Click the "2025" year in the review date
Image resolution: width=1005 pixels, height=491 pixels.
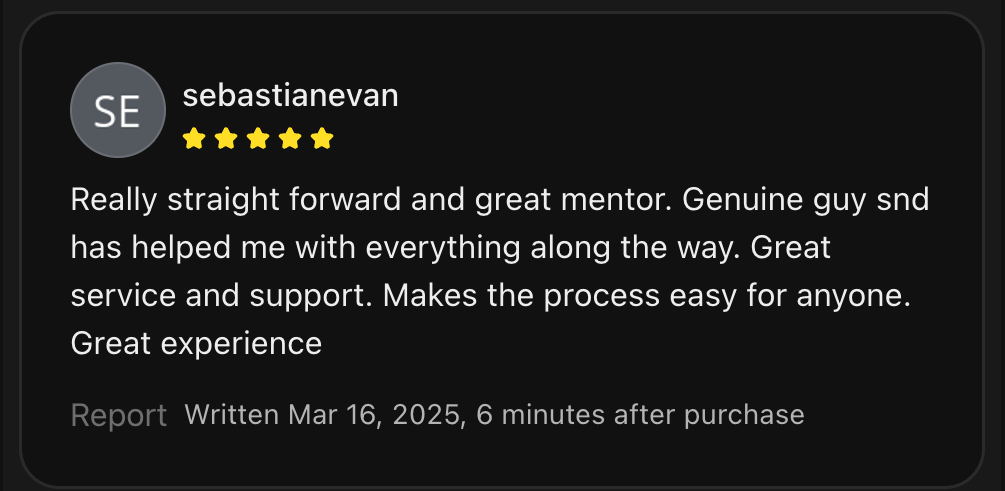point(426,414)
